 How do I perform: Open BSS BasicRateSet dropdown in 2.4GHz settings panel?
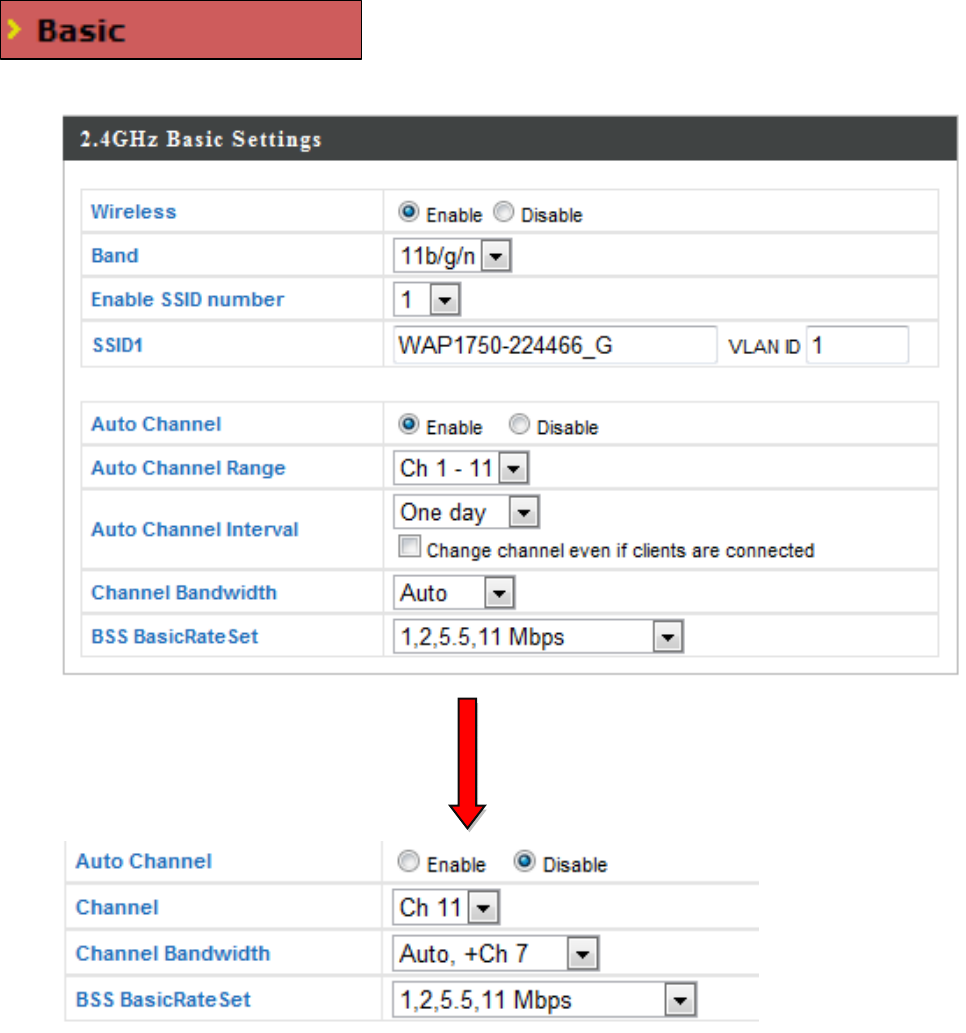(538, 636)
